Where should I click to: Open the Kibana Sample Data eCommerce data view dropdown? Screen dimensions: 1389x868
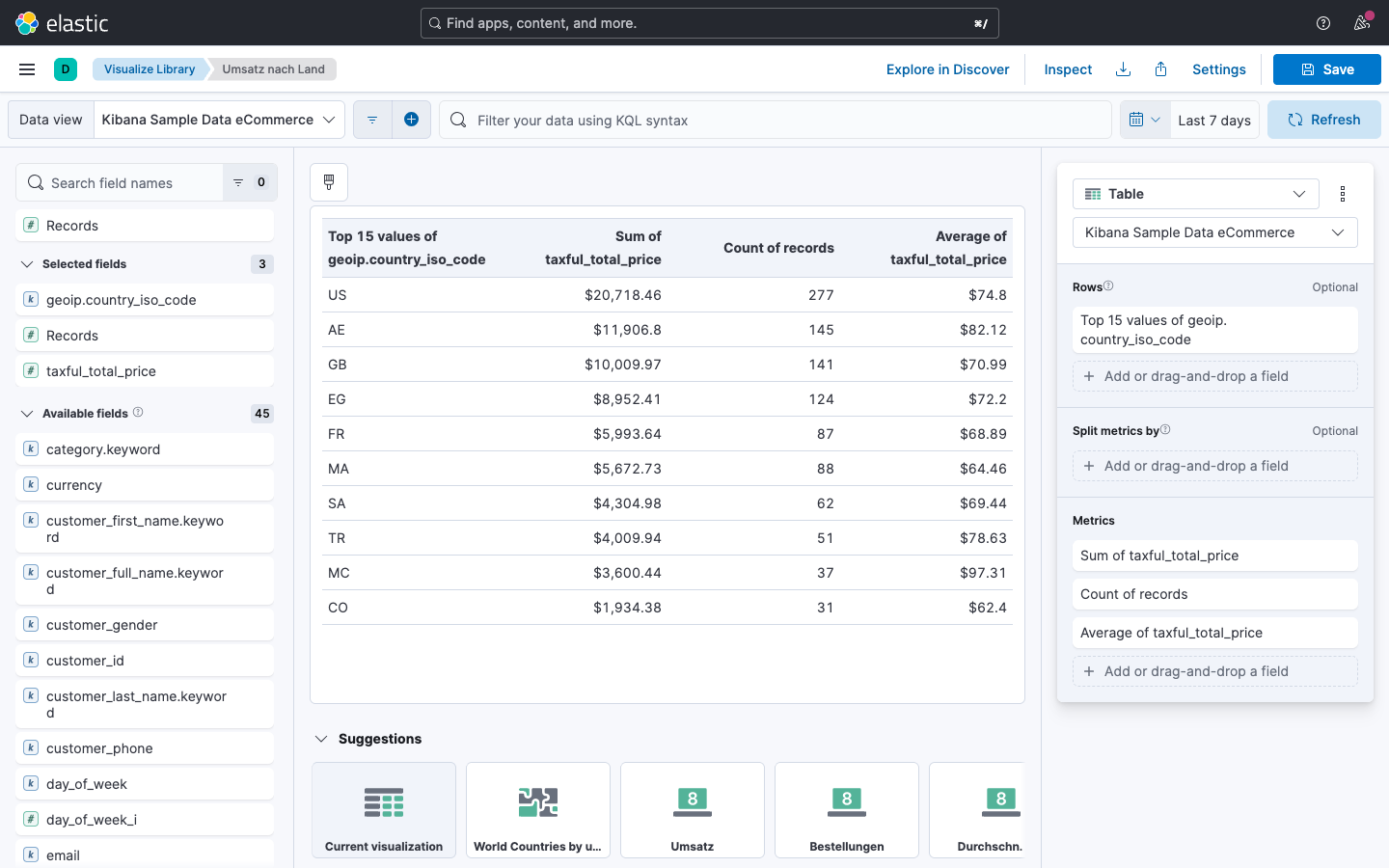coord(219,120)
